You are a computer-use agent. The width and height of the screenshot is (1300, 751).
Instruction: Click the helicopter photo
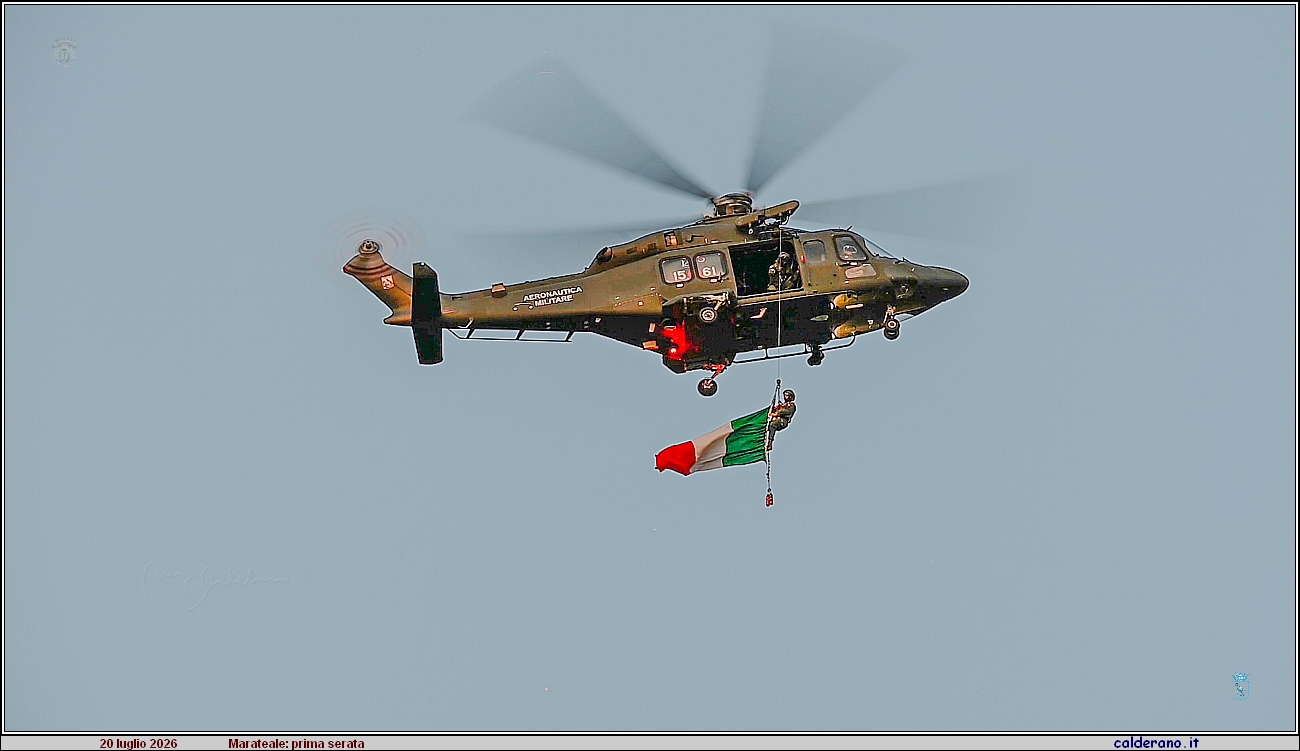(x=650, y=368)
